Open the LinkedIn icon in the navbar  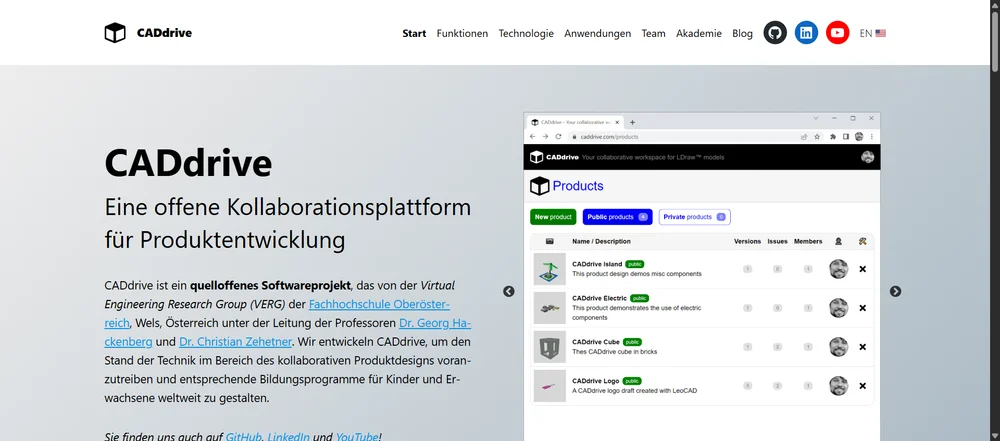(x=806, y=33)
